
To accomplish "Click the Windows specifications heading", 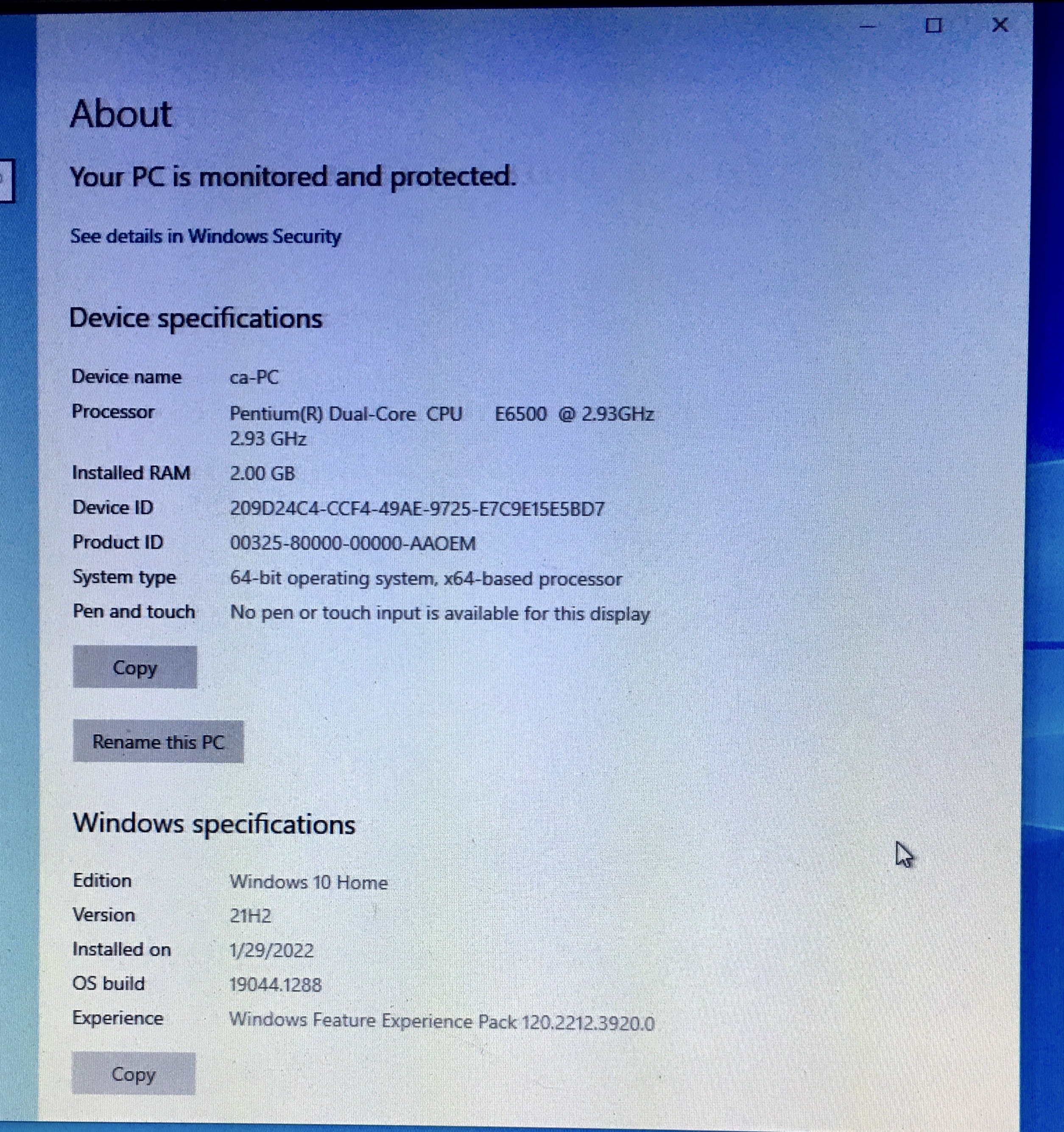I will click(x=214, y=823).
